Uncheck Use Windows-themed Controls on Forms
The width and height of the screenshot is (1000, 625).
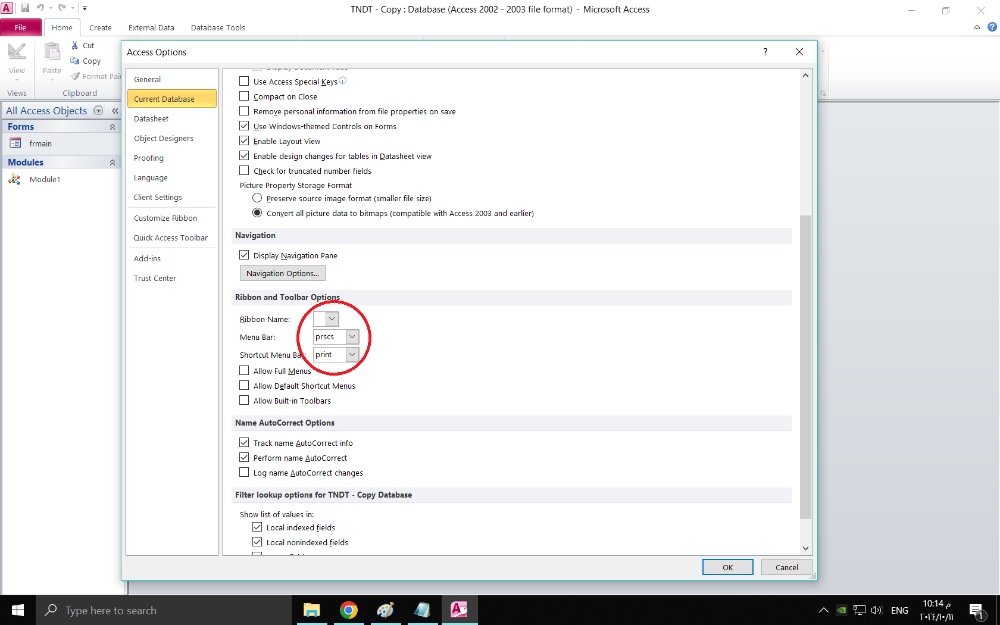pyautogui.click(x=244, y=126)
